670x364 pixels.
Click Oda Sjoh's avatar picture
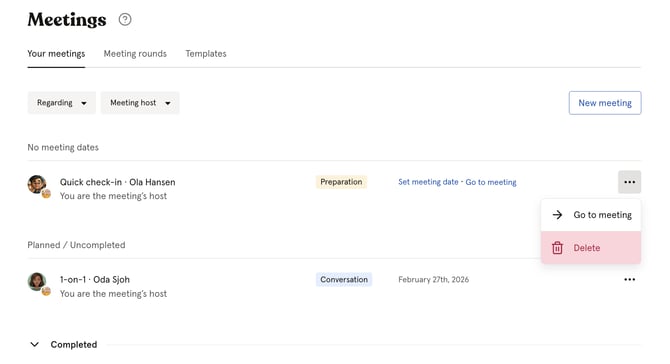coord(37,282)
